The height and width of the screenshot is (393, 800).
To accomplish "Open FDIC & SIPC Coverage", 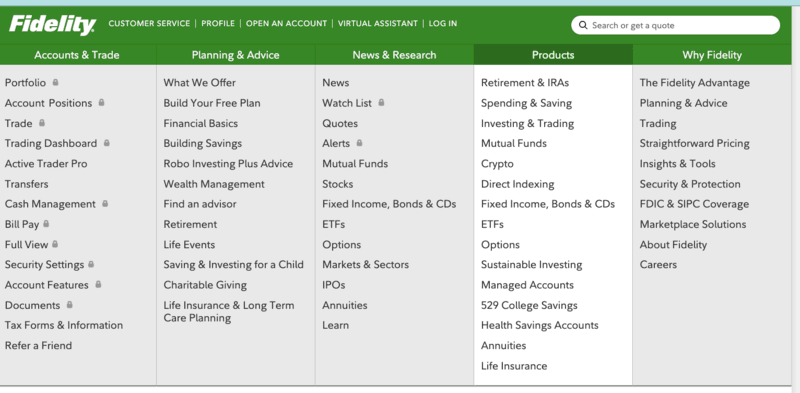I will tap(694, 204).
